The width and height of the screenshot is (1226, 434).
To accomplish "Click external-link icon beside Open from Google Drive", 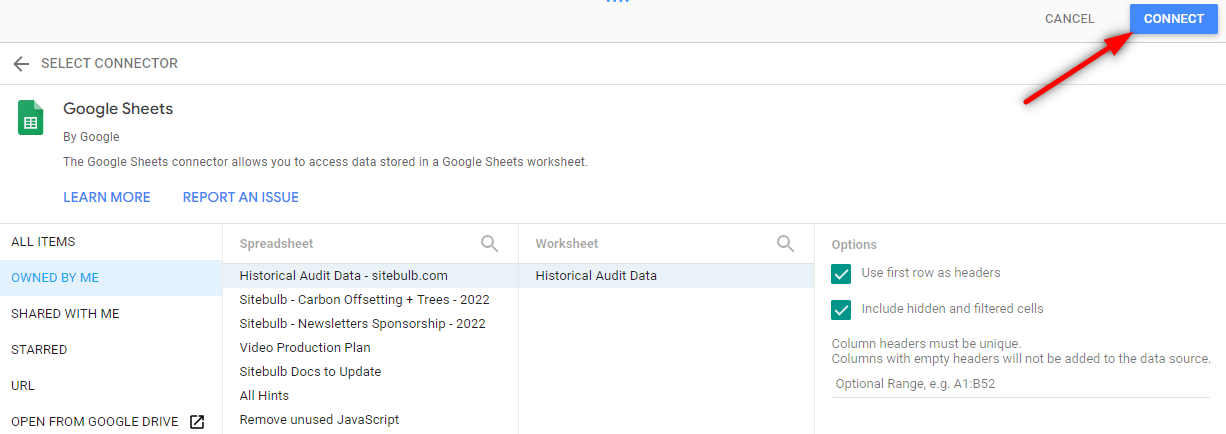I will (197, 422).
